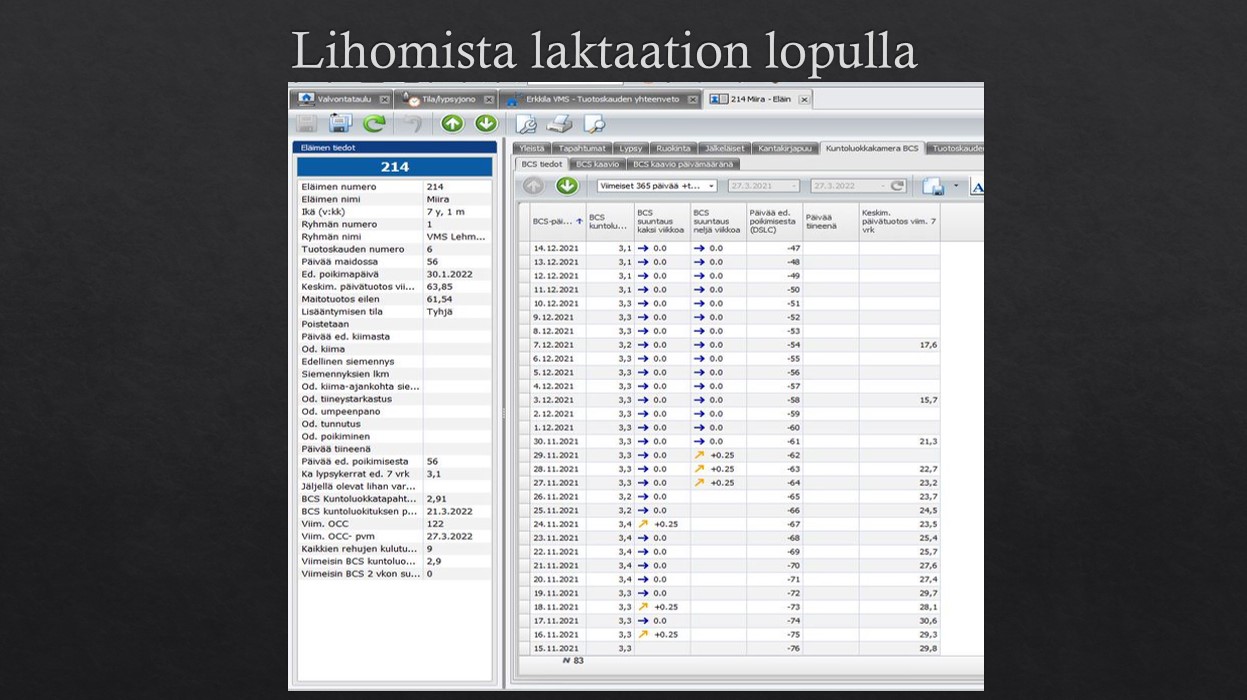Open the end date field 27.3.2022
This screenshot has height=700, width=1247.
[859, 186]
